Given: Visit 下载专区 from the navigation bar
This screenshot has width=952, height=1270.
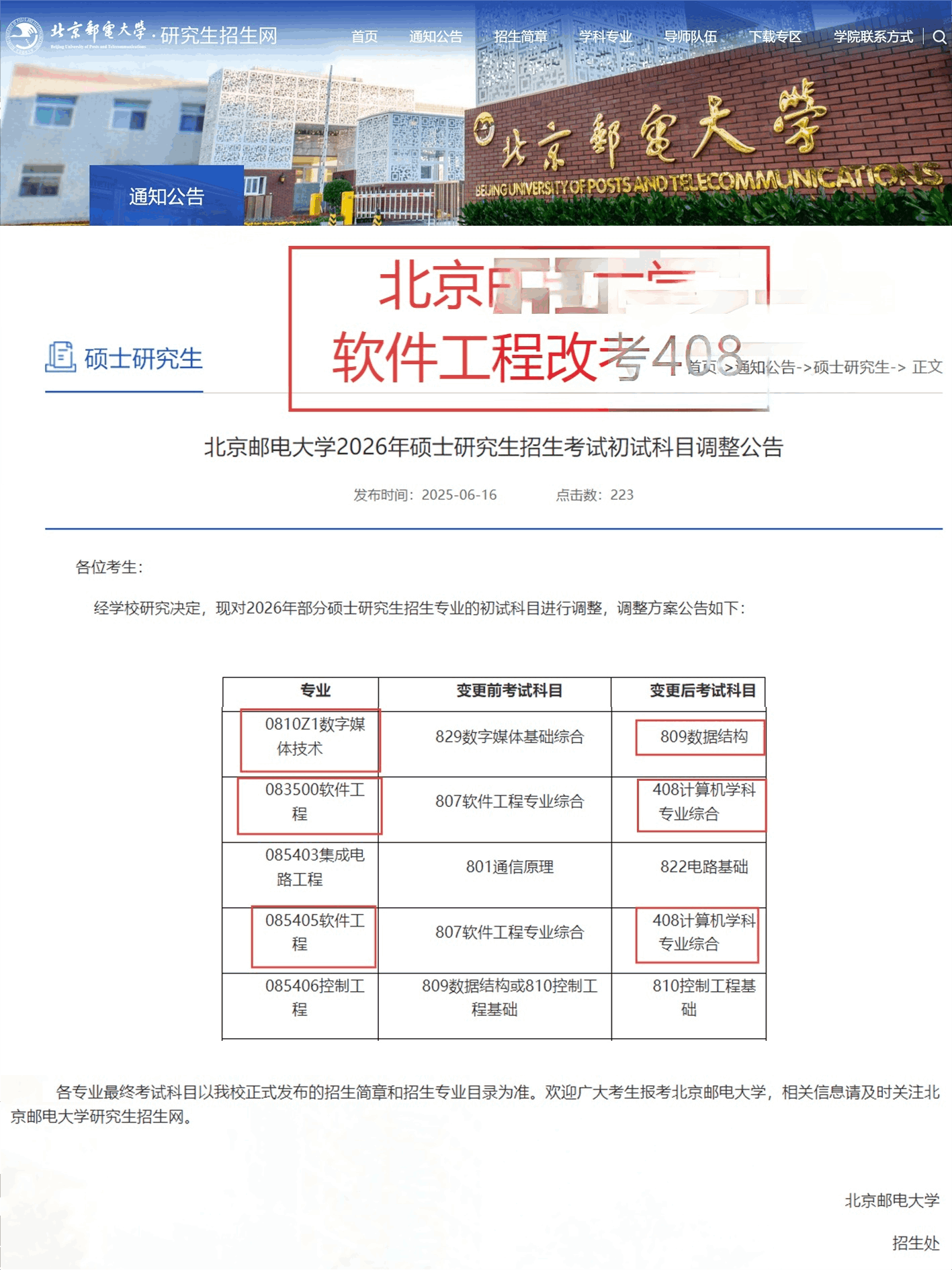Looking at the screenshot, I should (x=775, y=37).
